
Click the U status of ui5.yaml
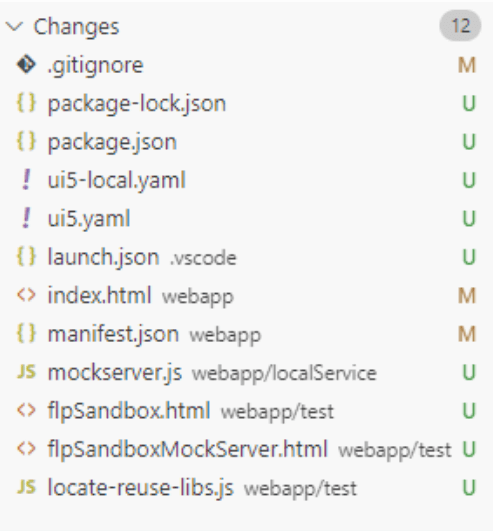pos(469,218)
